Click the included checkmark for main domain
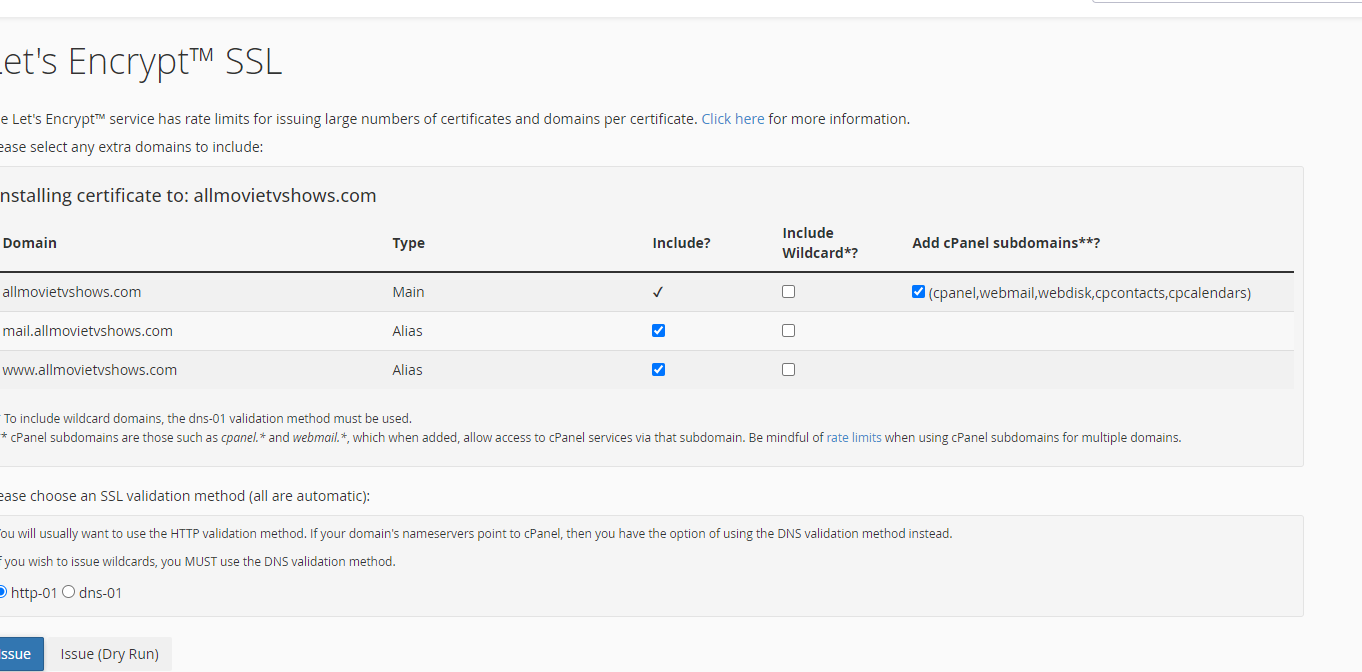1362x672 pixels. (658, 292)
